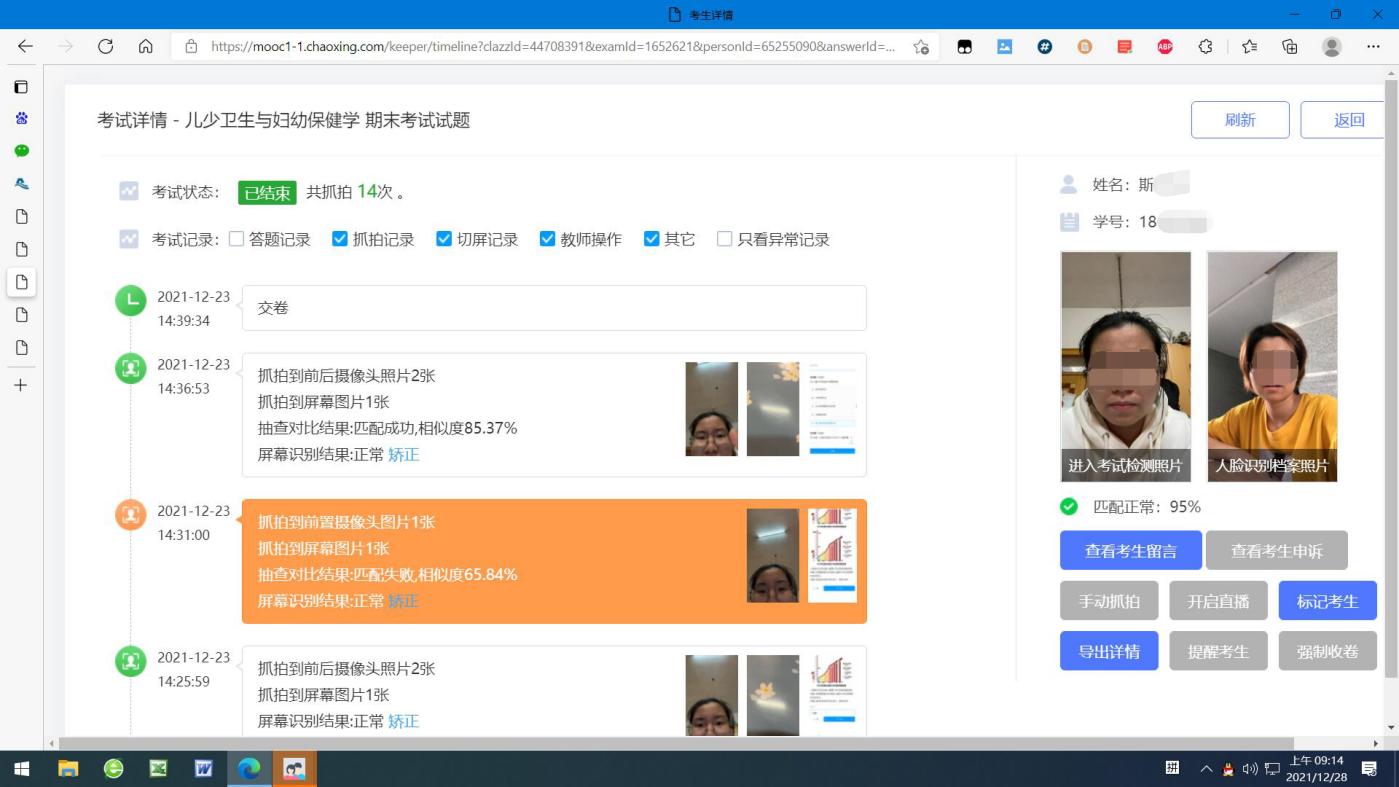Enable the 答题记录 checkbox
The image size is (1399, 787).
click(x=237, y=239)
